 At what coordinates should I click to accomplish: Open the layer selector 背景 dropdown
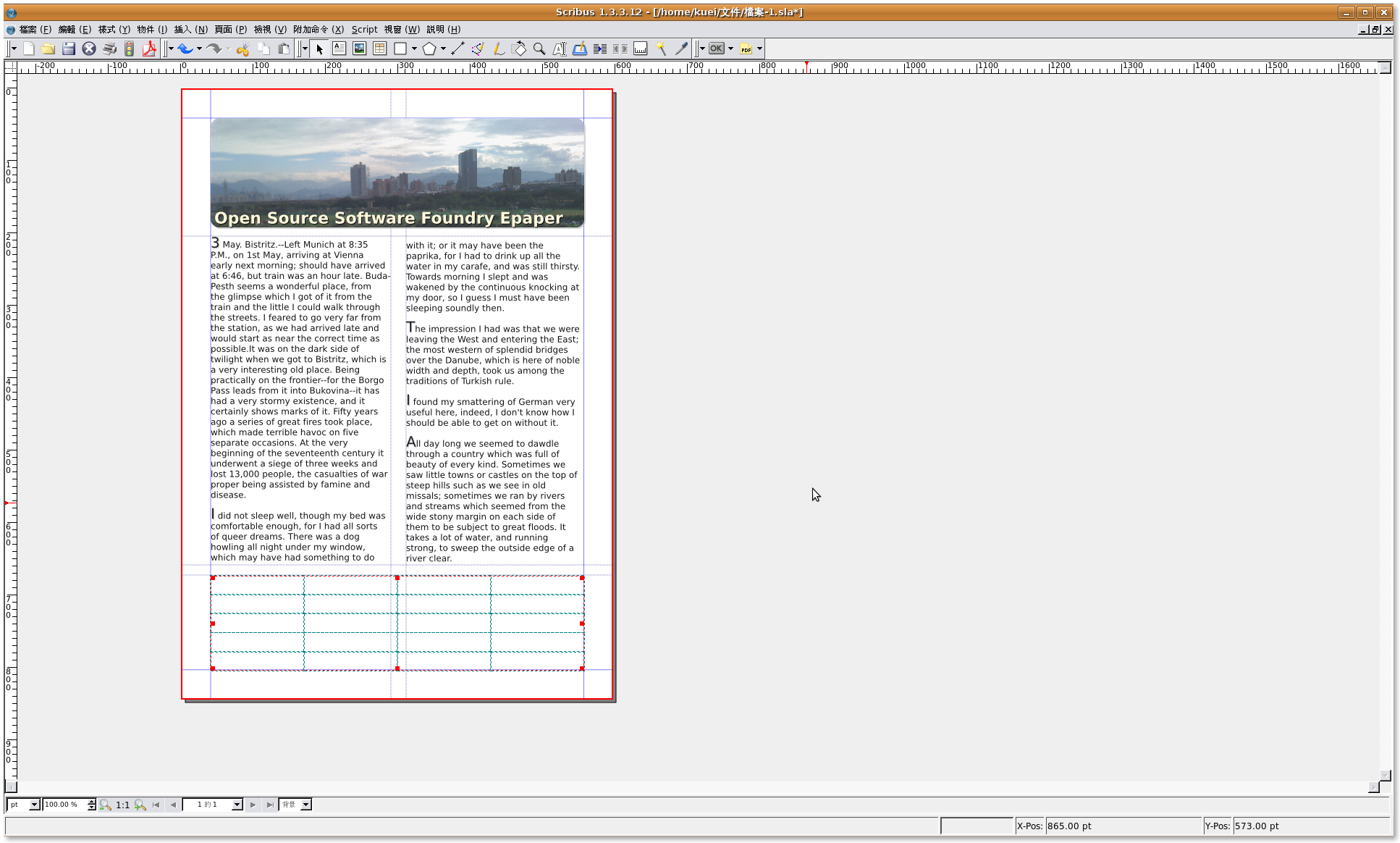[305, 805]
